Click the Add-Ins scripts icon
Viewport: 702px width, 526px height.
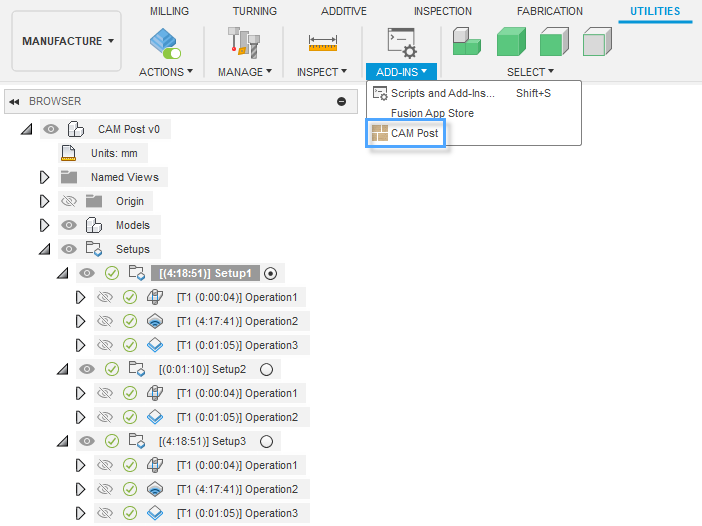coord(402,43)
